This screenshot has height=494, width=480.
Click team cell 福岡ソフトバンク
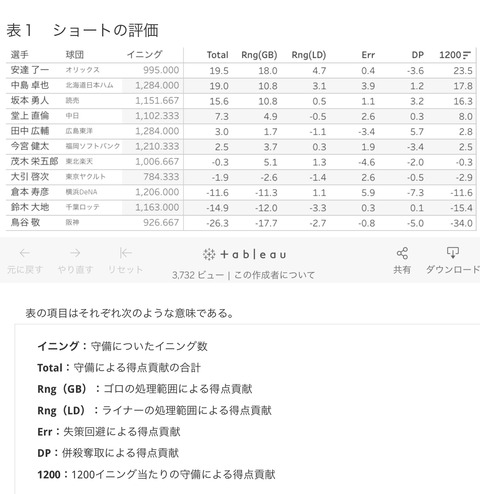(x=93, y=146)
